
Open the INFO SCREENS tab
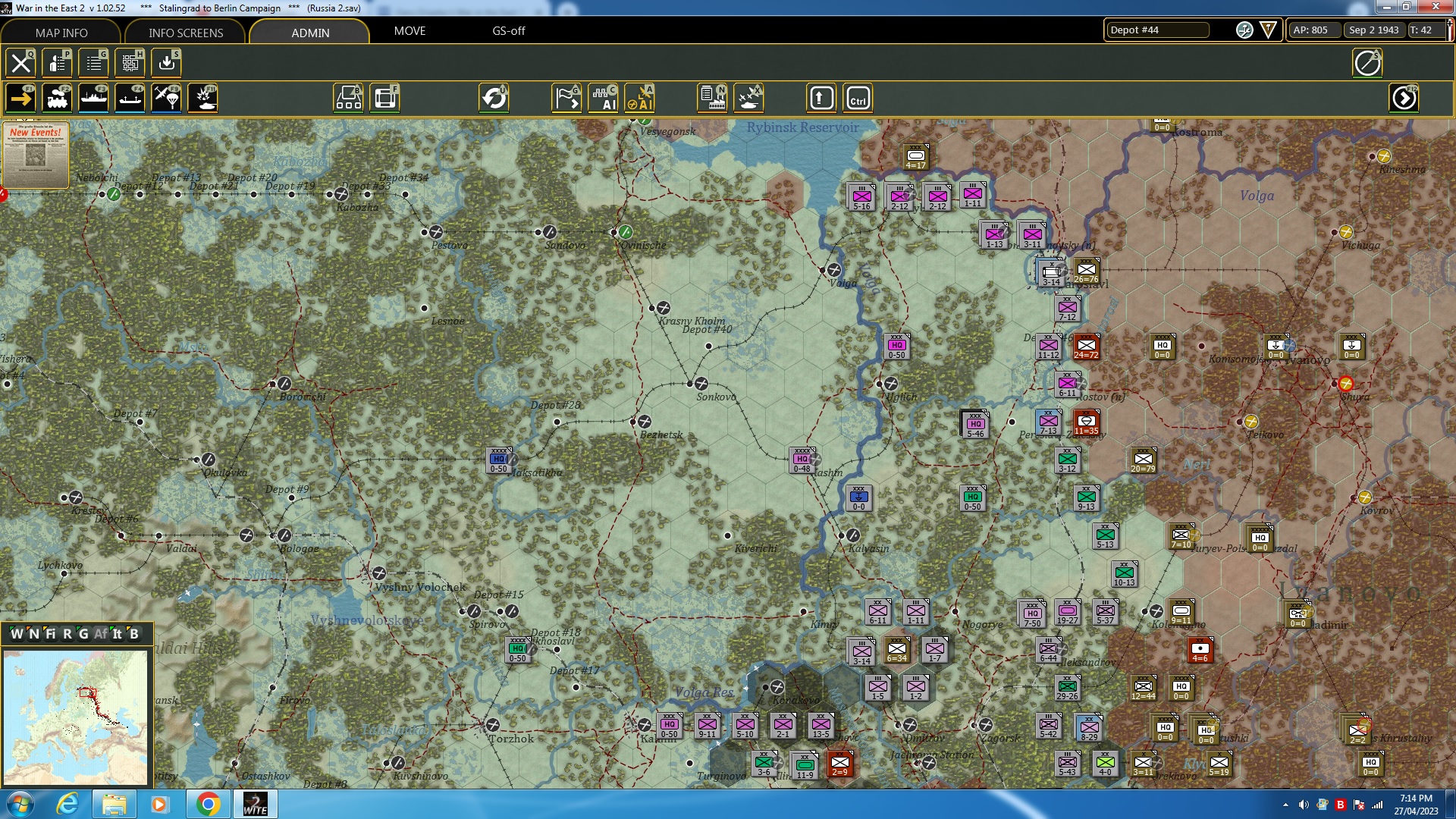tap(186, 33)
